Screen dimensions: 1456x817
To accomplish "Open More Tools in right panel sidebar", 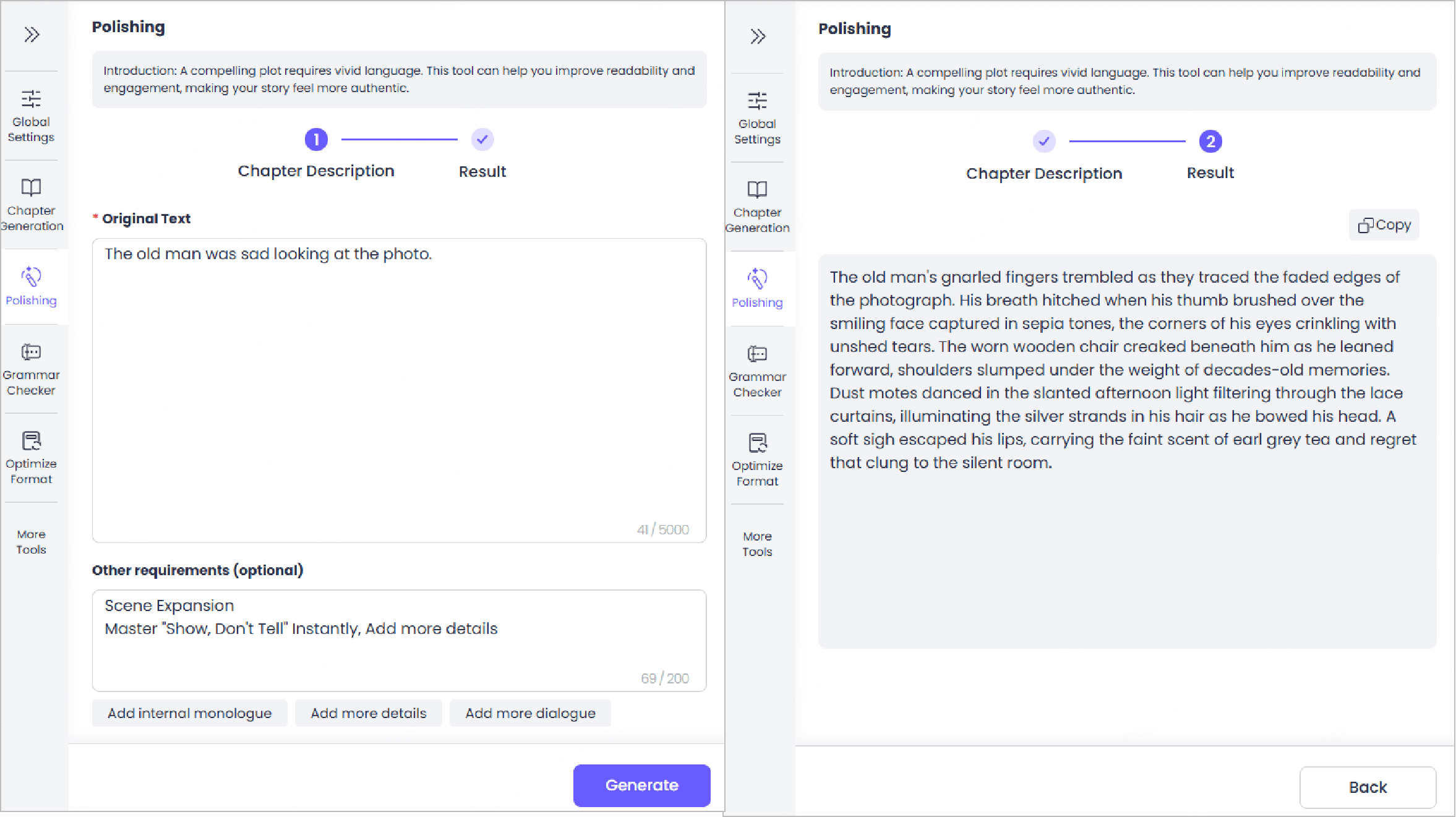I will [x=757, y=544].
